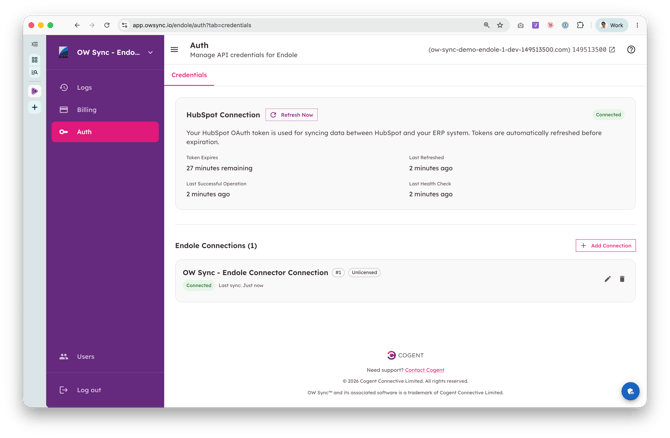Click Last Successful Operation '2 minutes ago' value
Screen dimensions: 670x438
[208, 194]
